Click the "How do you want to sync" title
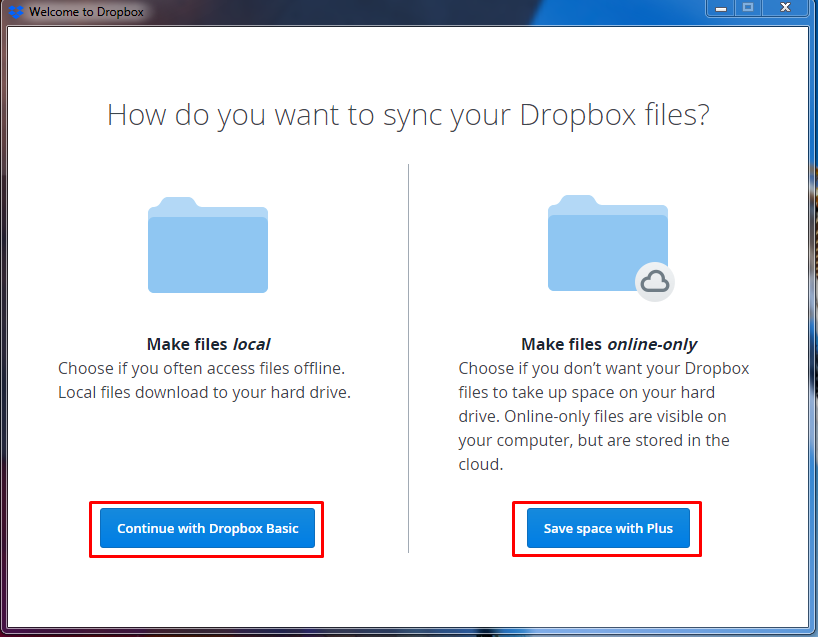The height and width of the screenshot is (637, 818). tap(408, 115)
